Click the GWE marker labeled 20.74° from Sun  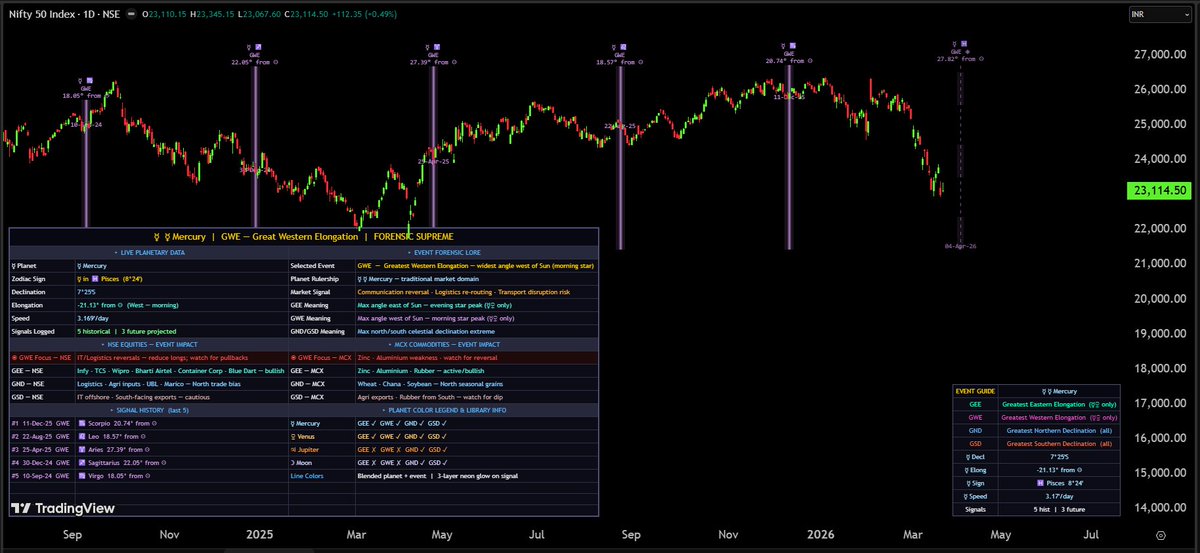point(789,54)
